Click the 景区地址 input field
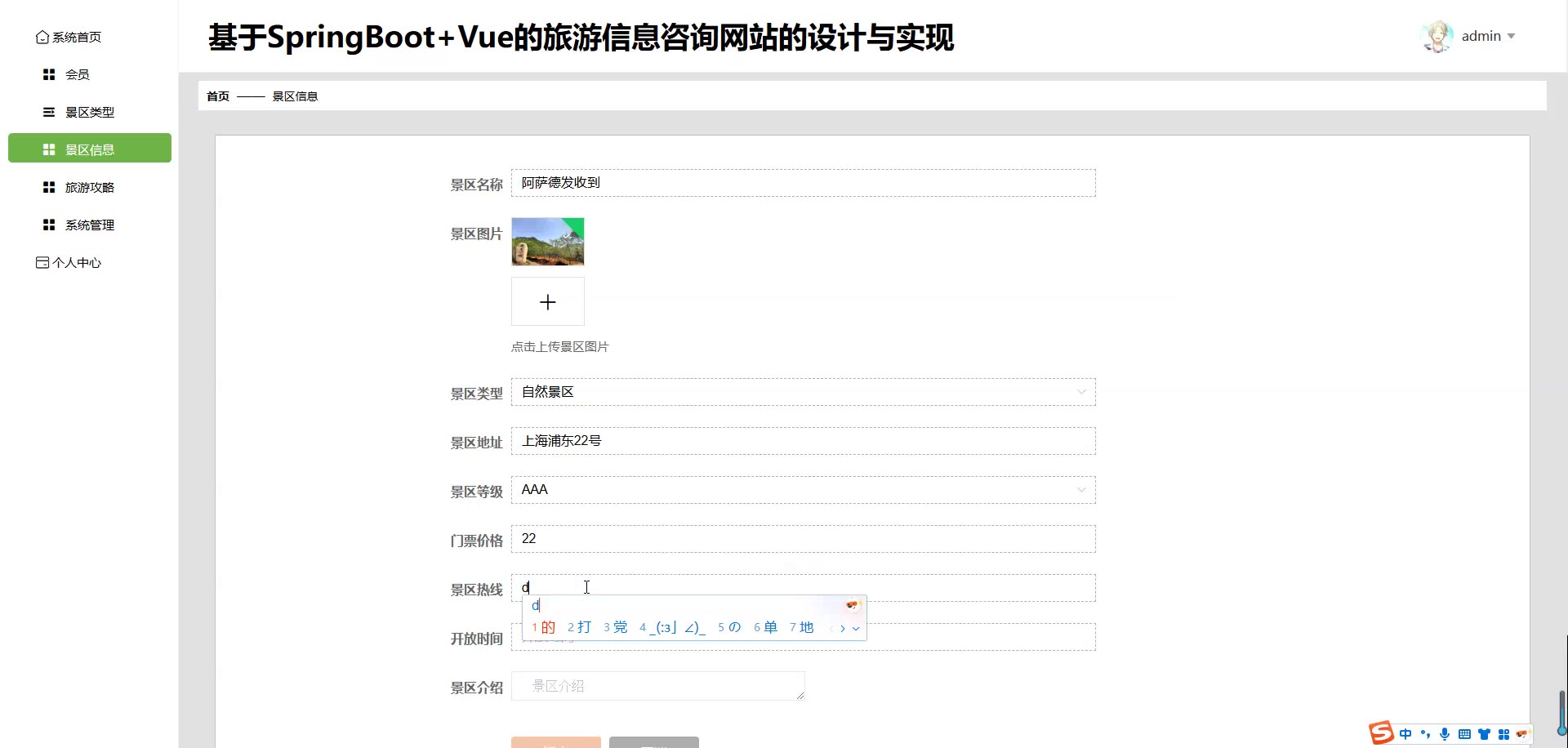The height and width of the screenshot is (748, 1568). [804, 441]
